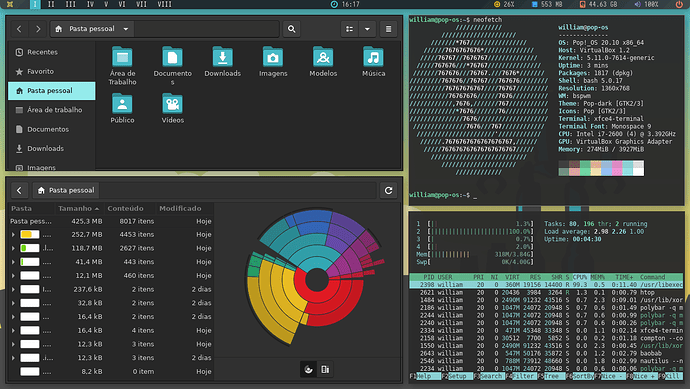690x389 pixels.
Task: Sort by the Pasta column header
Action: click(31, 209)
